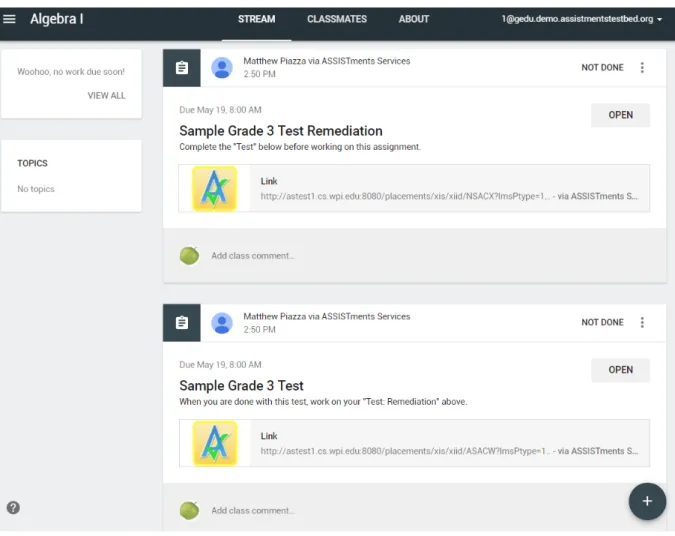This screenshot has height=536, width=675.
Task: Click the green apple avatar beside the second comment box
Action: coord(189,511)
